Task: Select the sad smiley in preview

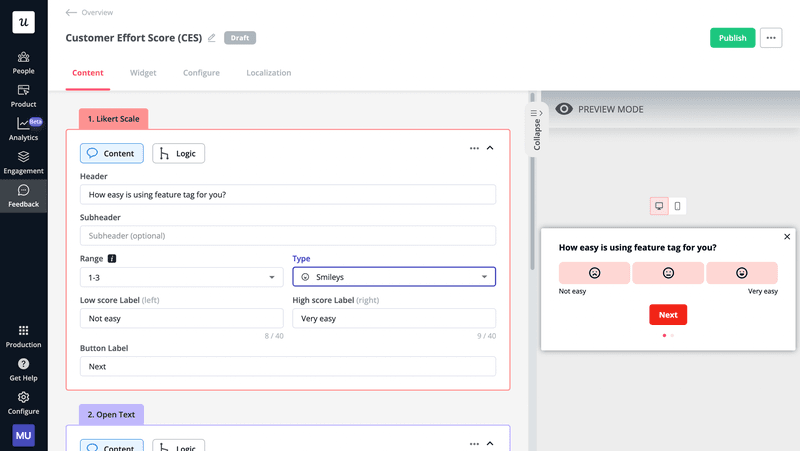Action: (594, 273)
